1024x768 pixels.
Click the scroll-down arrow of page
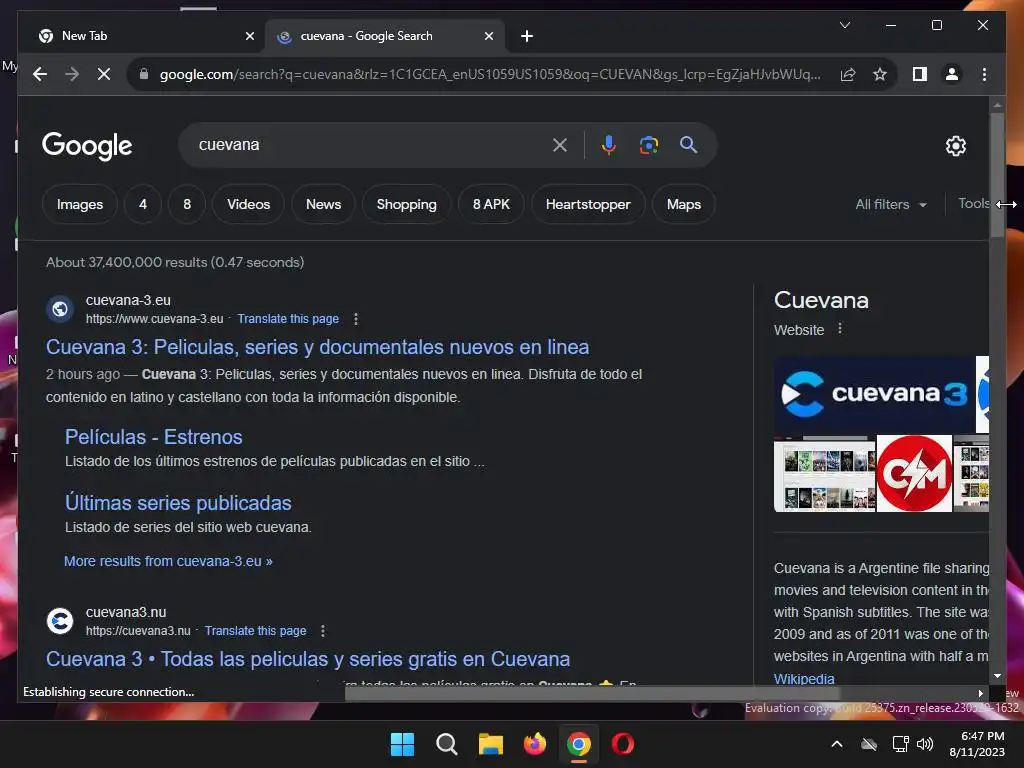pyautogui.click(x=997, y=676)
